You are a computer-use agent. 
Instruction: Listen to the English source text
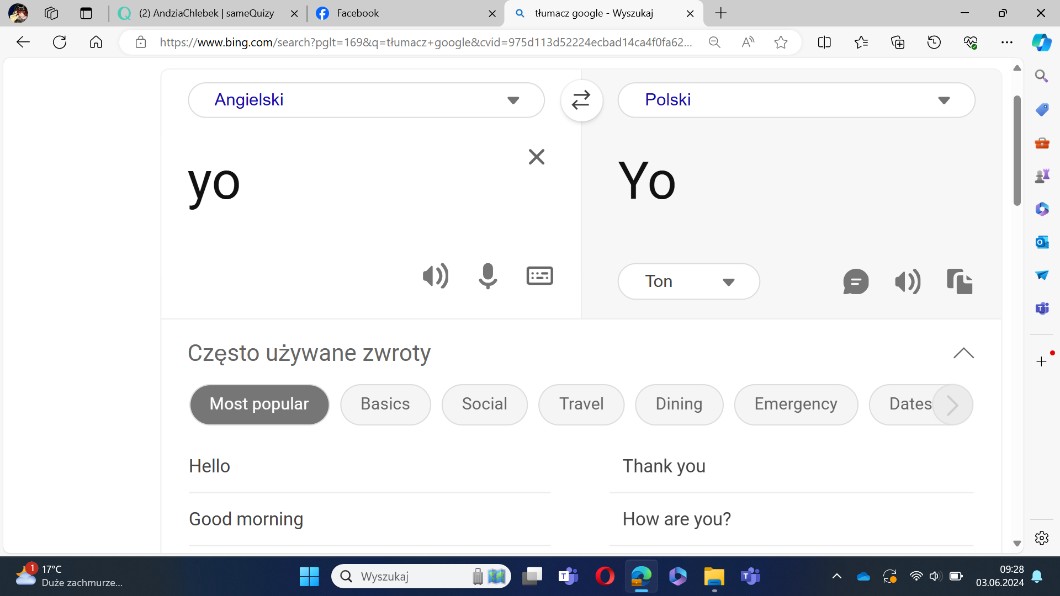435,276
